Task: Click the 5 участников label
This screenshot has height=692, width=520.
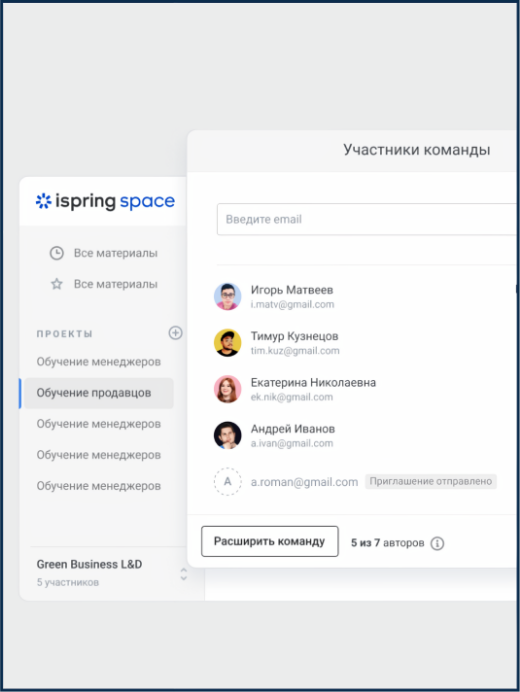Action: point(68,582)
